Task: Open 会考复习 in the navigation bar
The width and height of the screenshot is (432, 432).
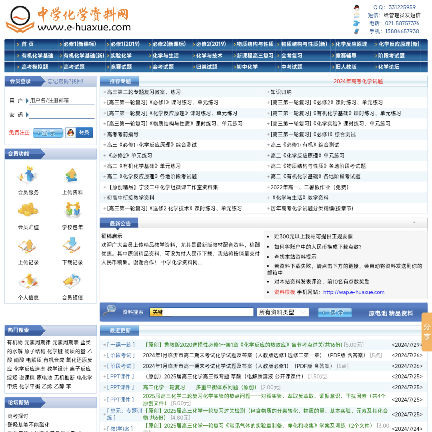Action: pos(292,55)
